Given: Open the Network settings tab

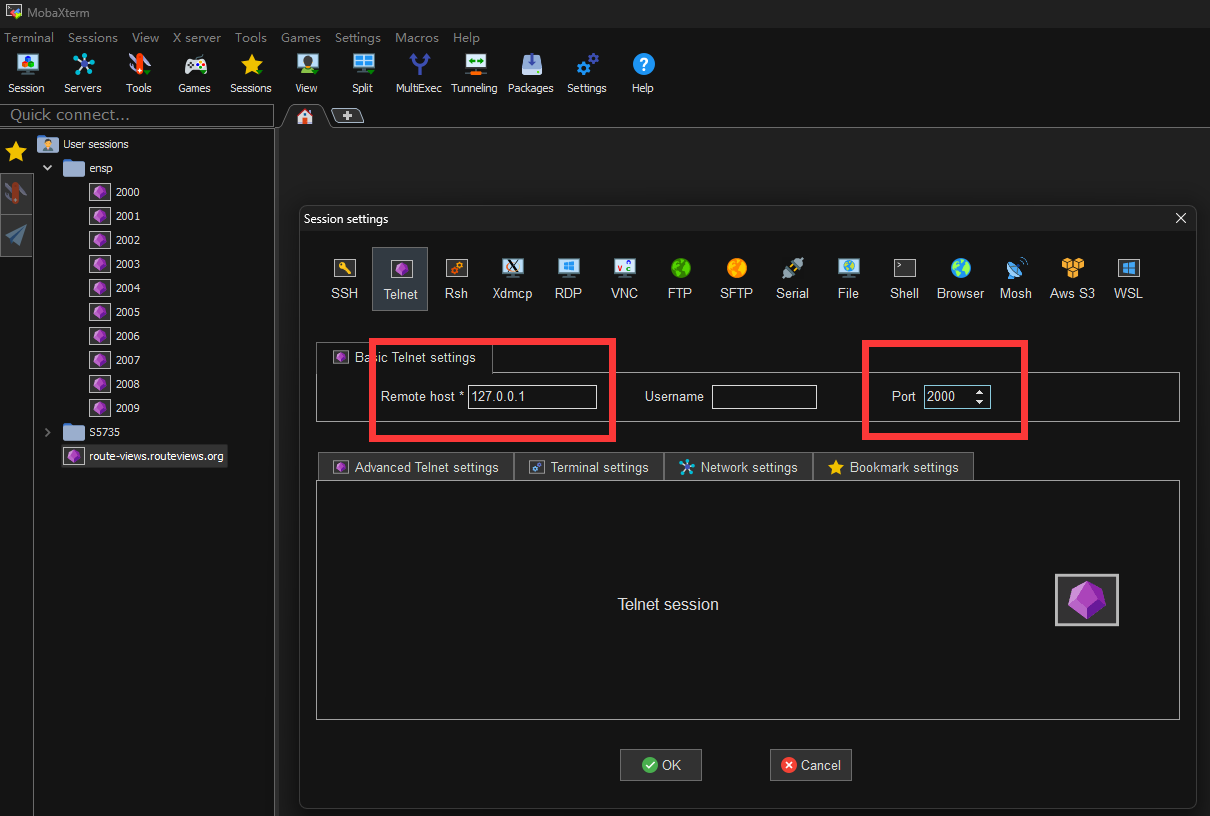Looking at the screenshot, I should tap(738, 467).
